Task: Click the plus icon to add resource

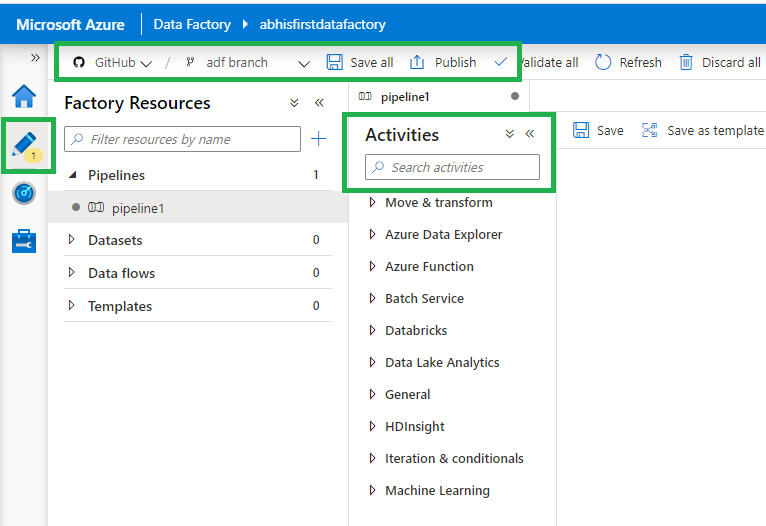Action: coord(318,139)
